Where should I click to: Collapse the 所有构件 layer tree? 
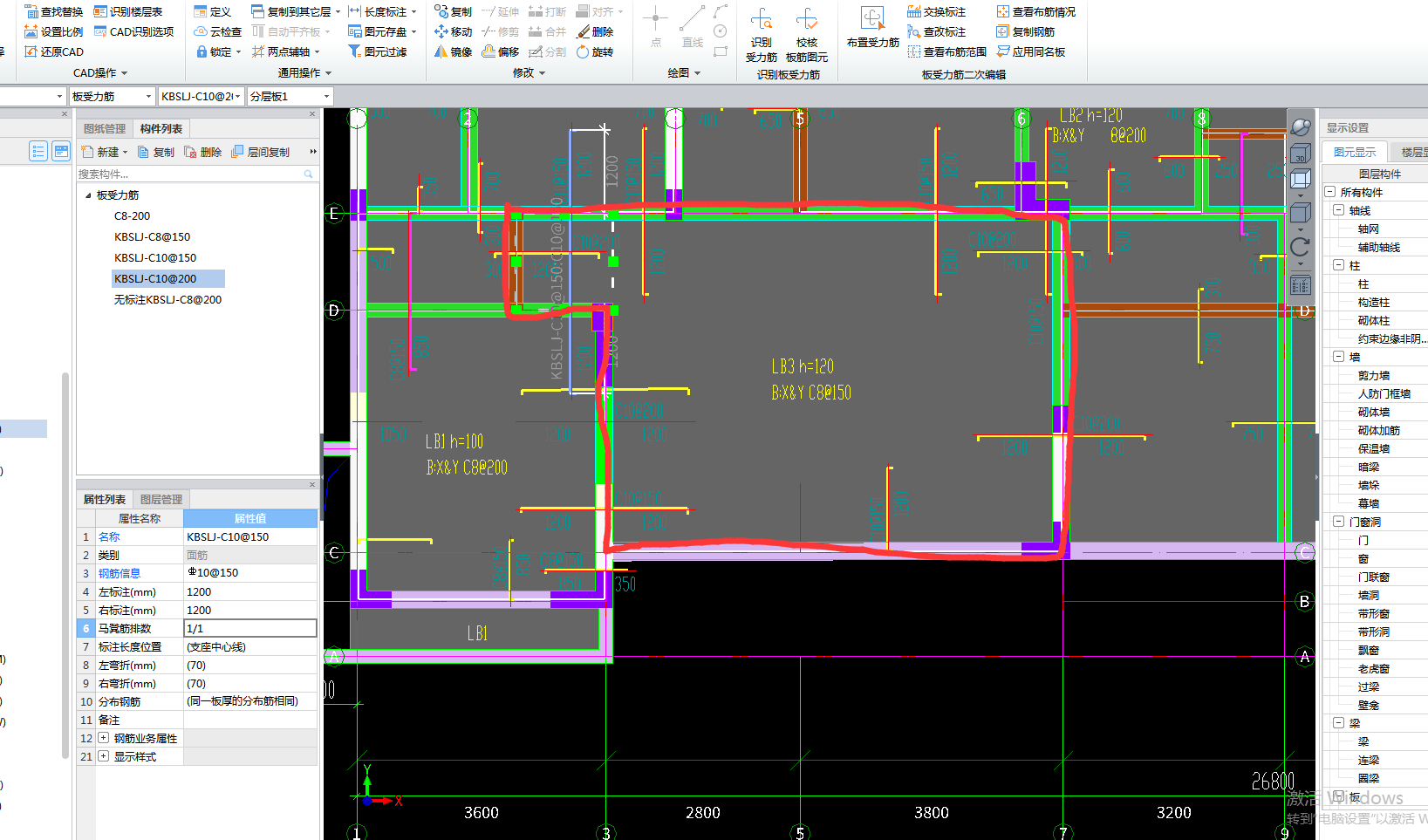[x=1329, y=192]
